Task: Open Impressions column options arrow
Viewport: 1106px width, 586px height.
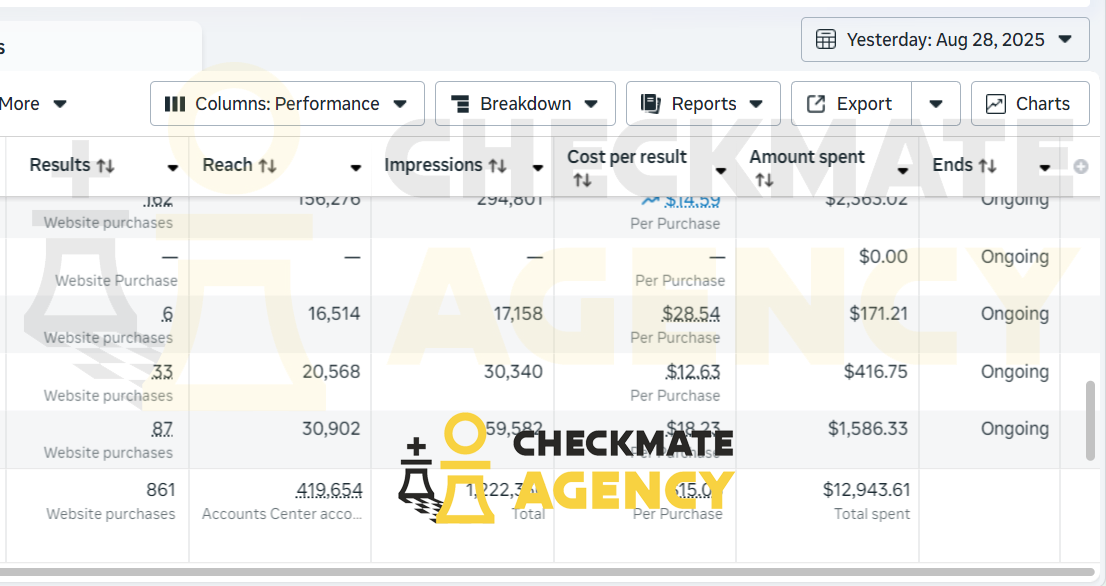Action: pos(537,167)
